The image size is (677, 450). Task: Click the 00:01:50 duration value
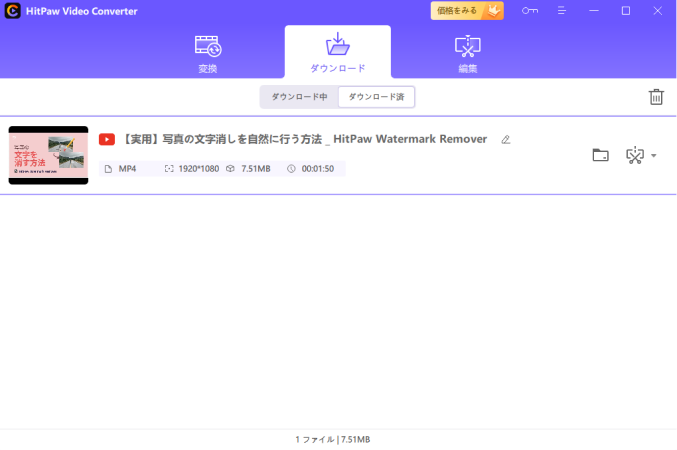point(317,169)
